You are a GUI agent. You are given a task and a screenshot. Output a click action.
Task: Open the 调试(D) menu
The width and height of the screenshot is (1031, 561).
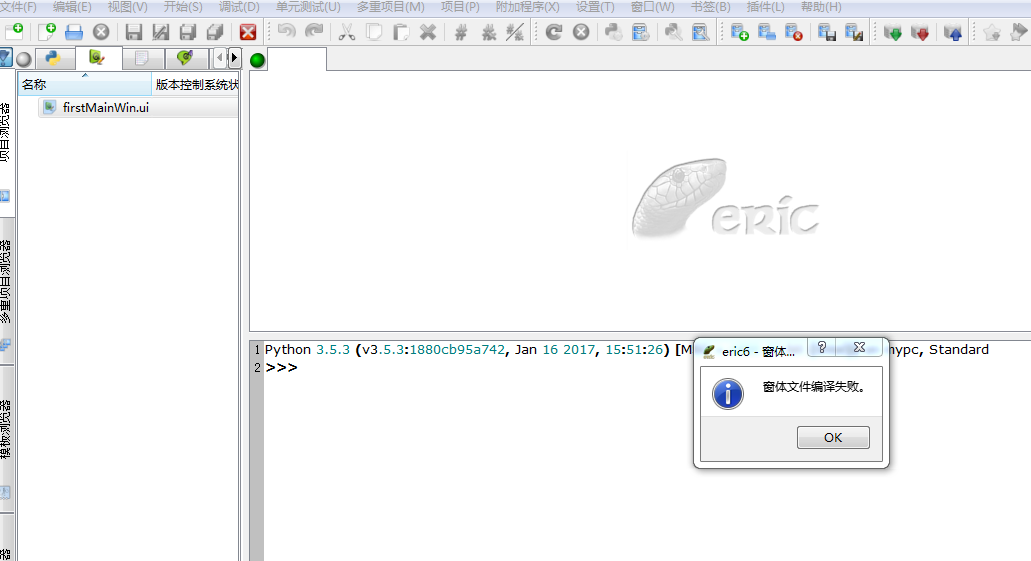239,7
